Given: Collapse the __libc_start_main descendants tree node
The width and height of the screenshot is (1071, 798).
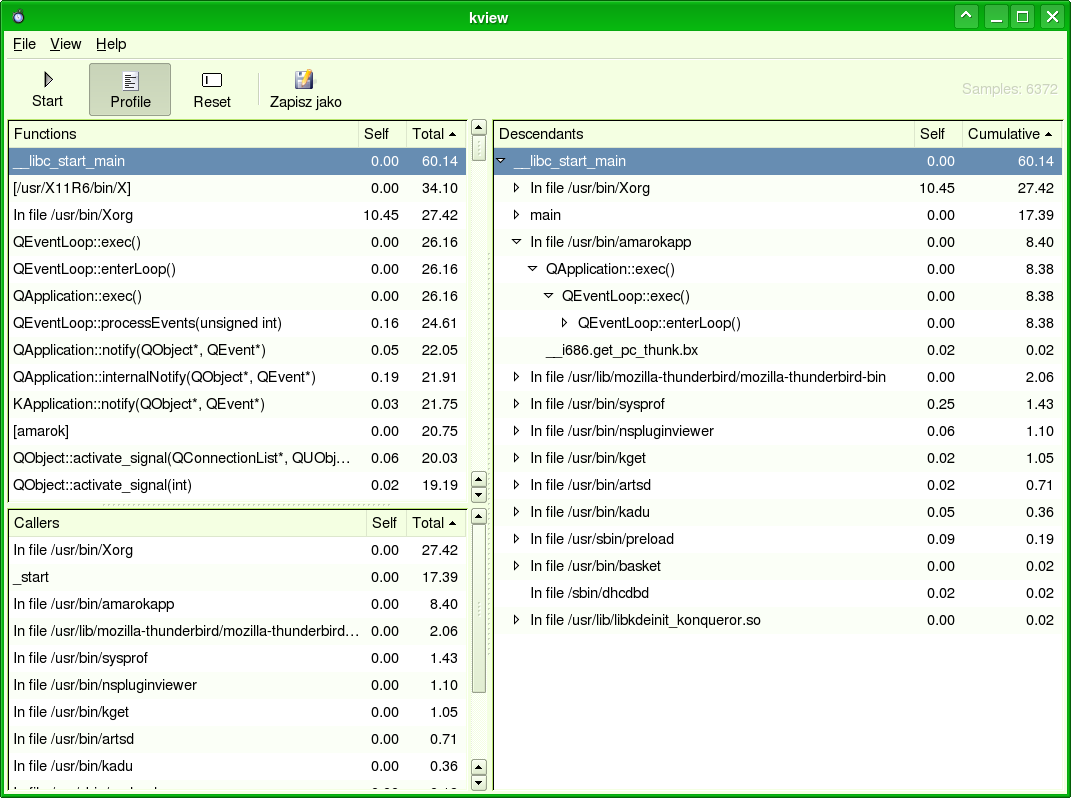Looking at the screenshot, I should click(x=501, y=161).
